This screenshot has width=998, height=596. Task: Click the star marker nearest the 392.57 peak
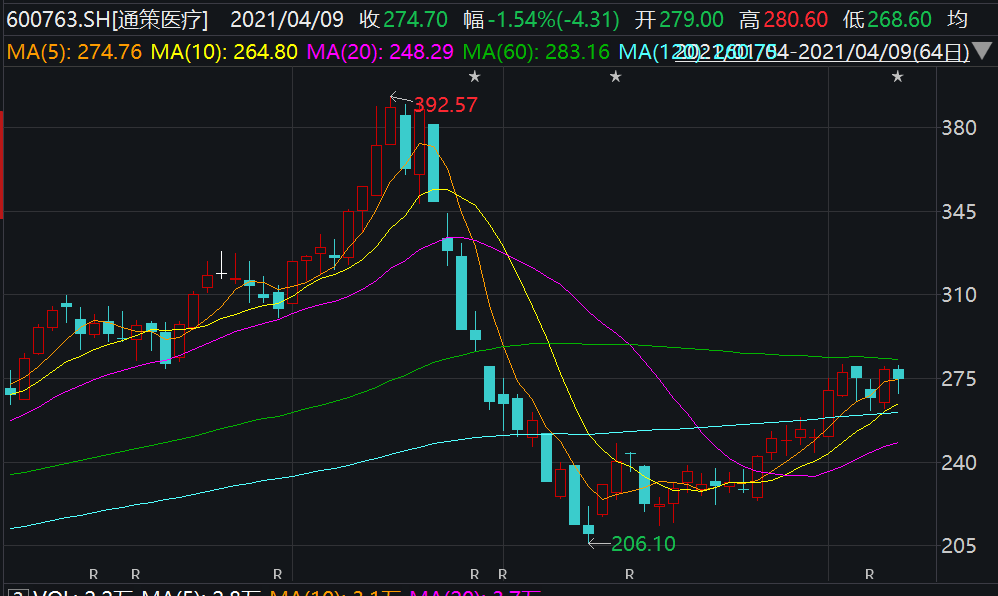[474, 77]
